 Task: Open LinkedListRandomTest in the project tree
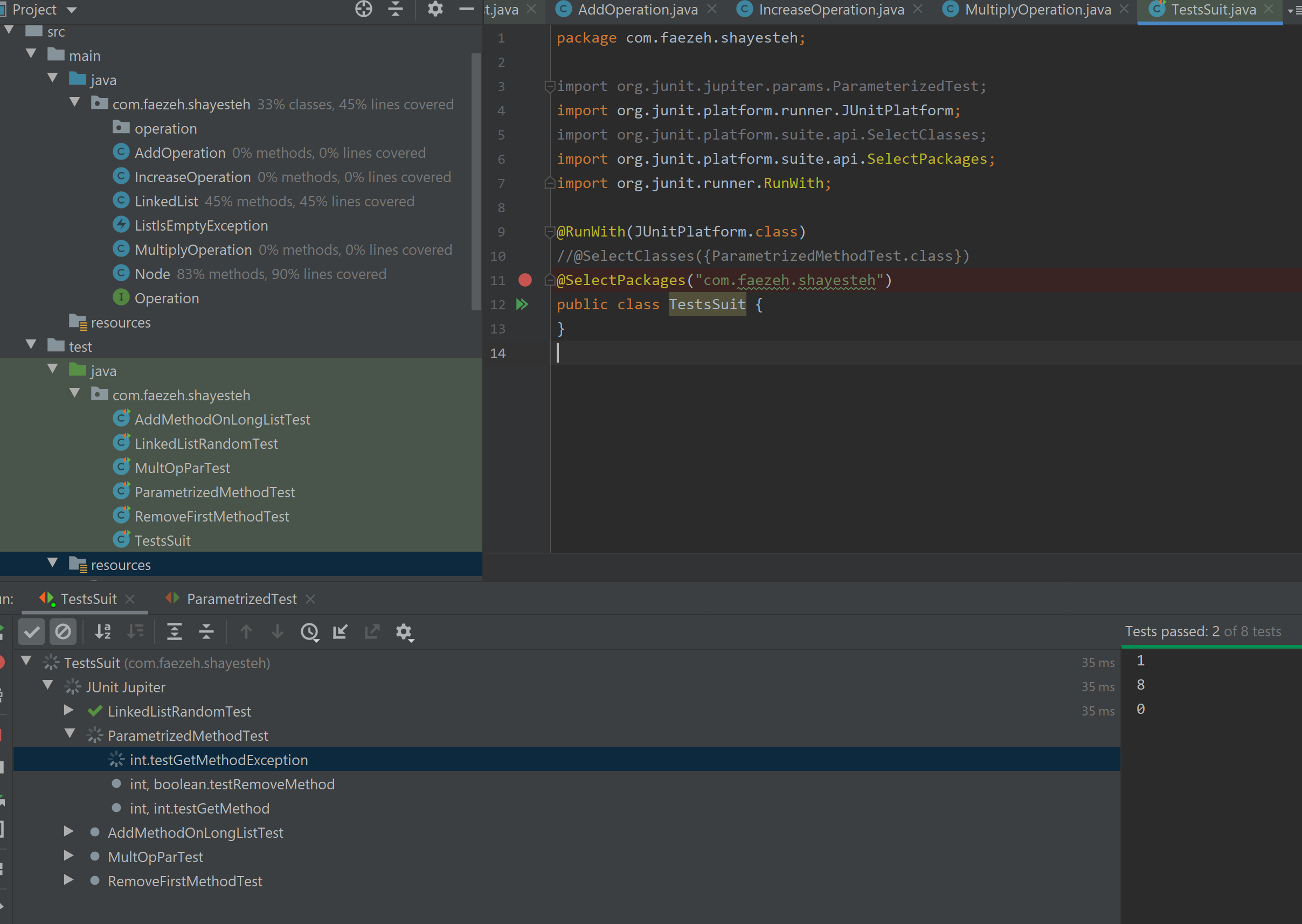click(x=206, y=444)
